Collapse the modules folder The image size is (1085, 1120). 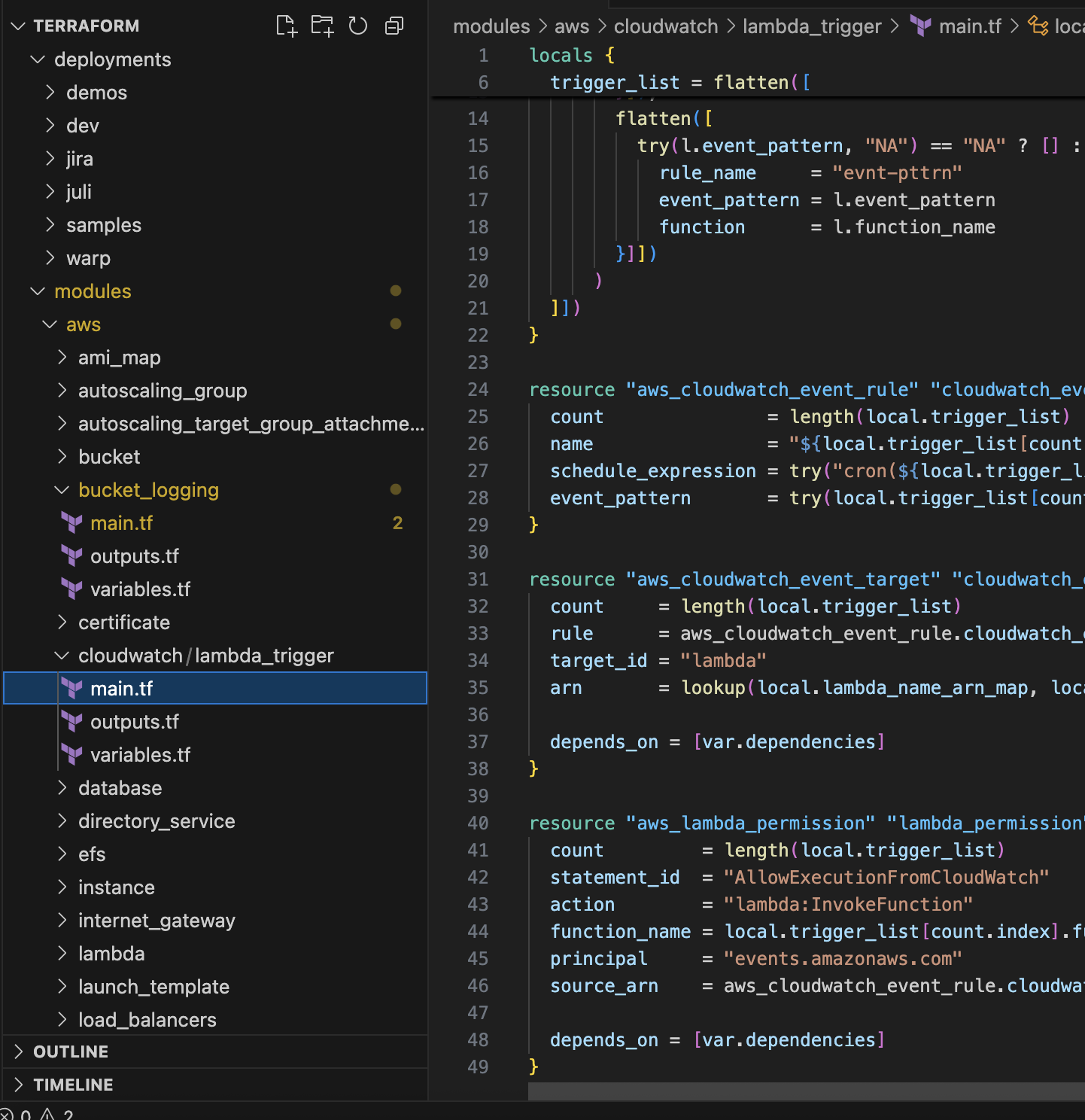38,291
